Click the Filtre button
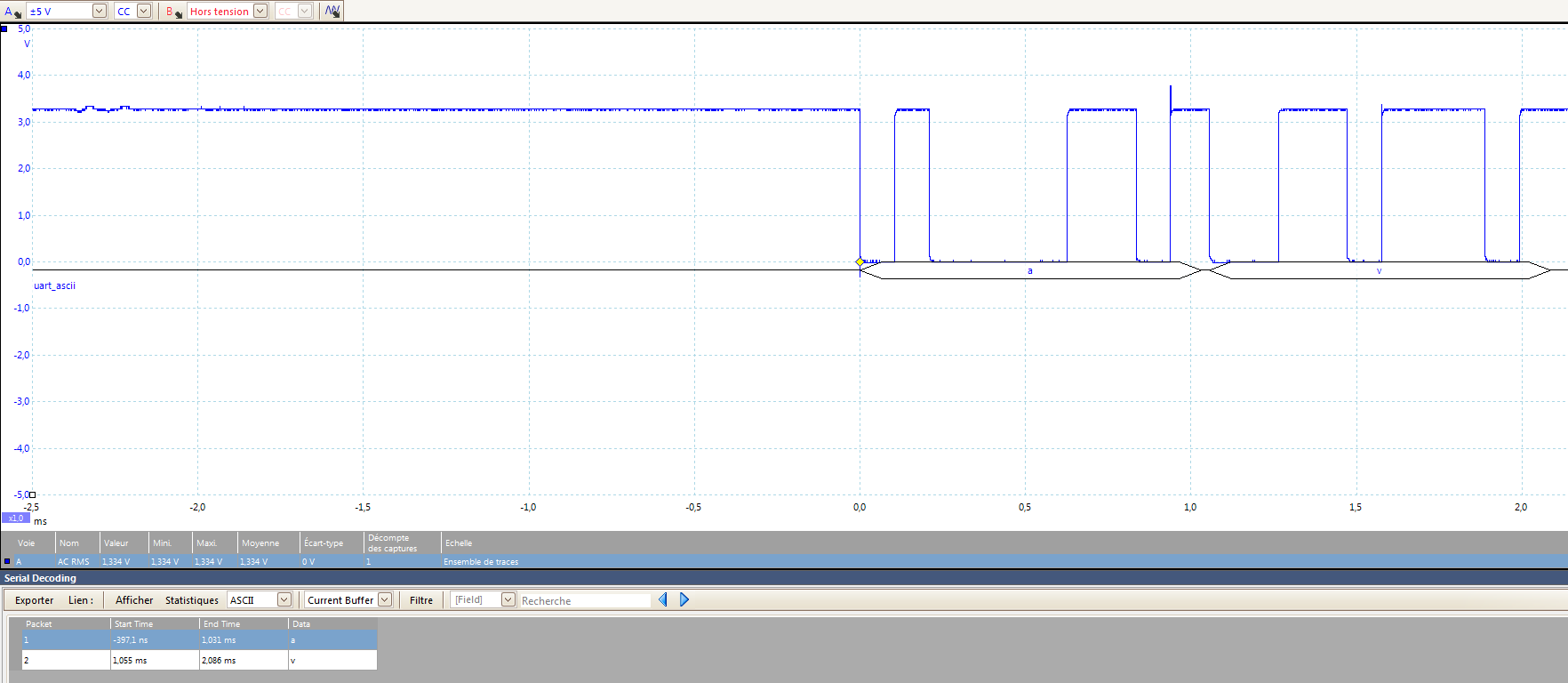The width and height of the screenshot is (1568, 683). point(421,600)
